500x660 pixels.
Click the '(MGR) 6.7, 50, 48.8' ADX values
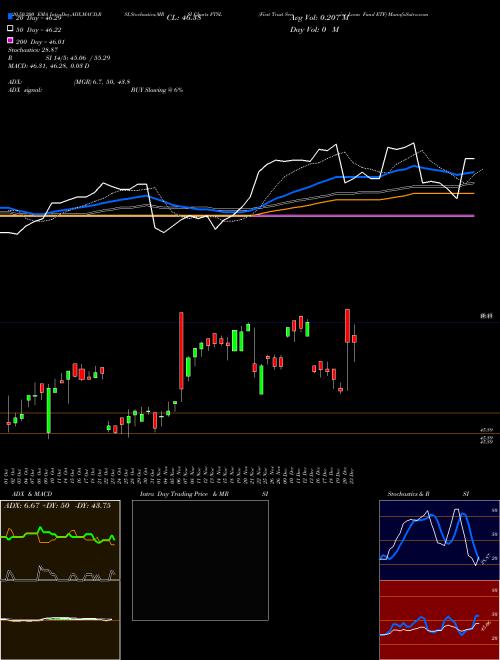pos(101,82)
